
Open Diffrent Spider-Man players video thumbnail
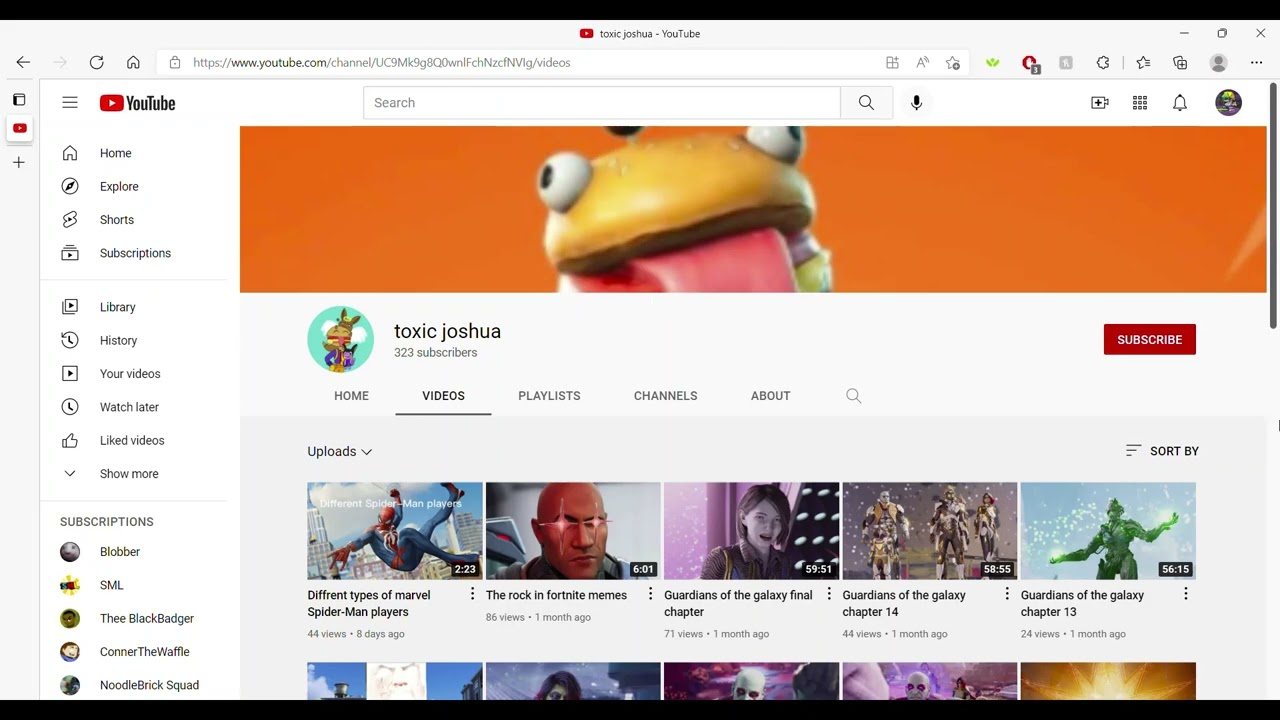click(x=395, y=531)
